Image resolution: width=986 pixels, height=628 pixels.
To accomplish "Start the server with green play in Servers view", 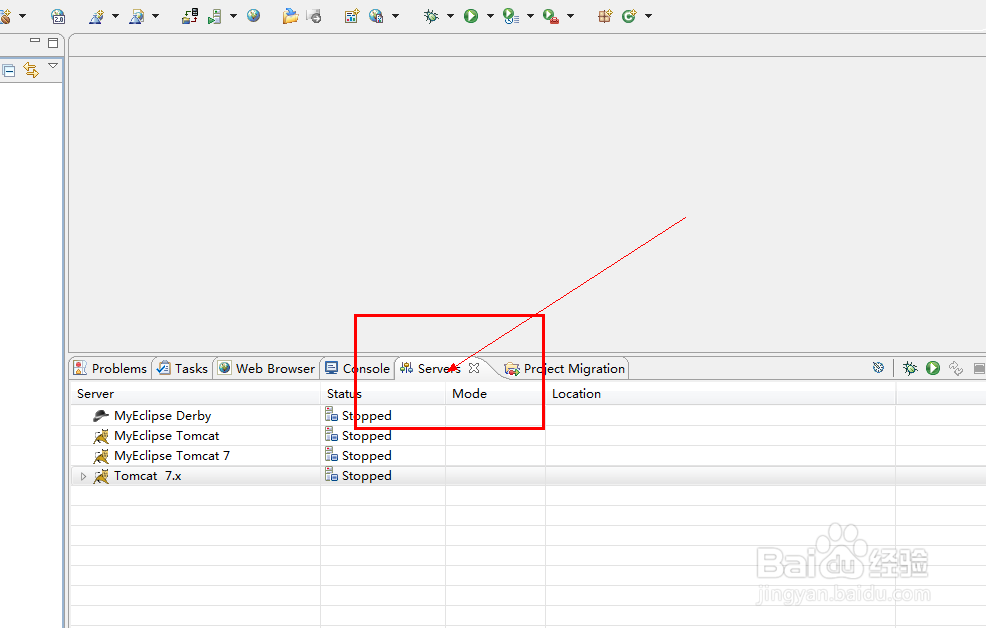I will pyautogui.click(x=933, y=368).
